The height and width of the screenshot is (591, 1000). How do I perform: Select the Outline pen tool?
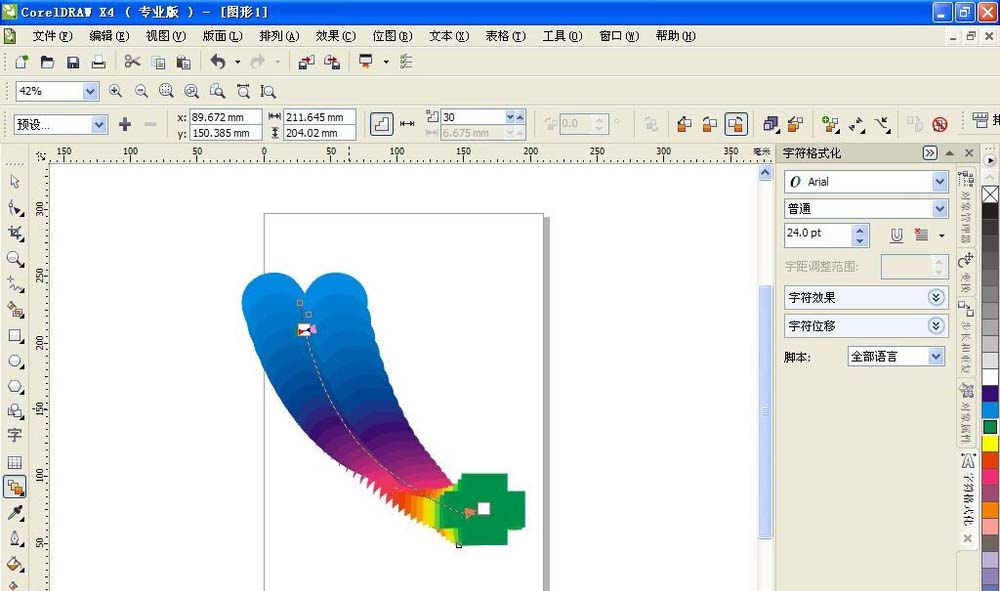15,539
